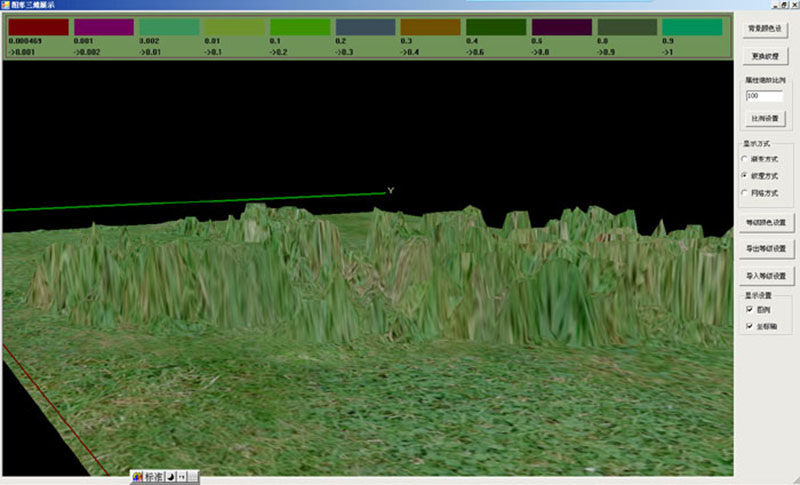Toggle the half-moon full/half-width icon
The image size is (800, 485).
171,477
